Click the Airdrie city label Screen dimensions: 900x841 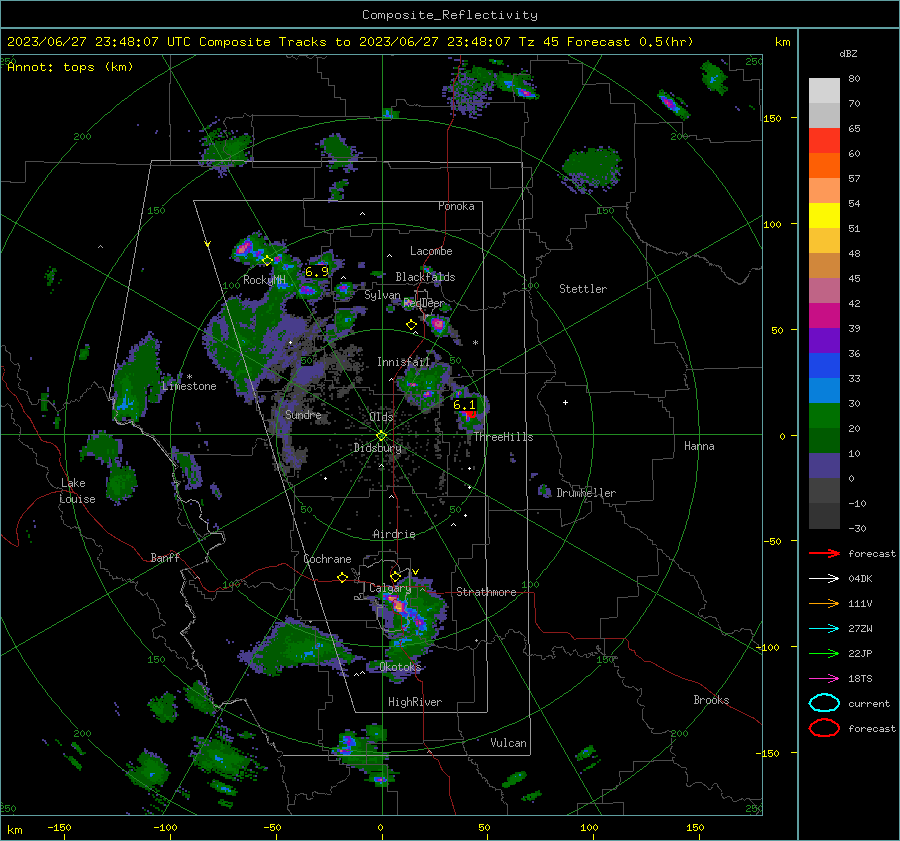coord(394,534)
